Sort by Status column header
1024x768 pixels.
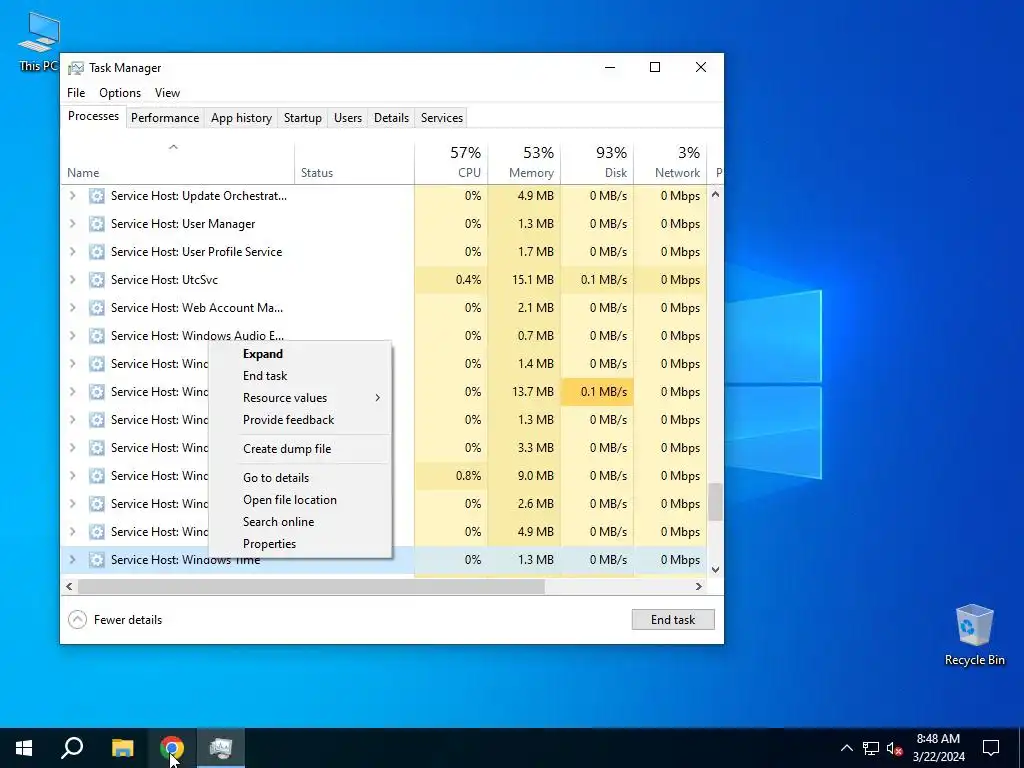click(355, 163)
